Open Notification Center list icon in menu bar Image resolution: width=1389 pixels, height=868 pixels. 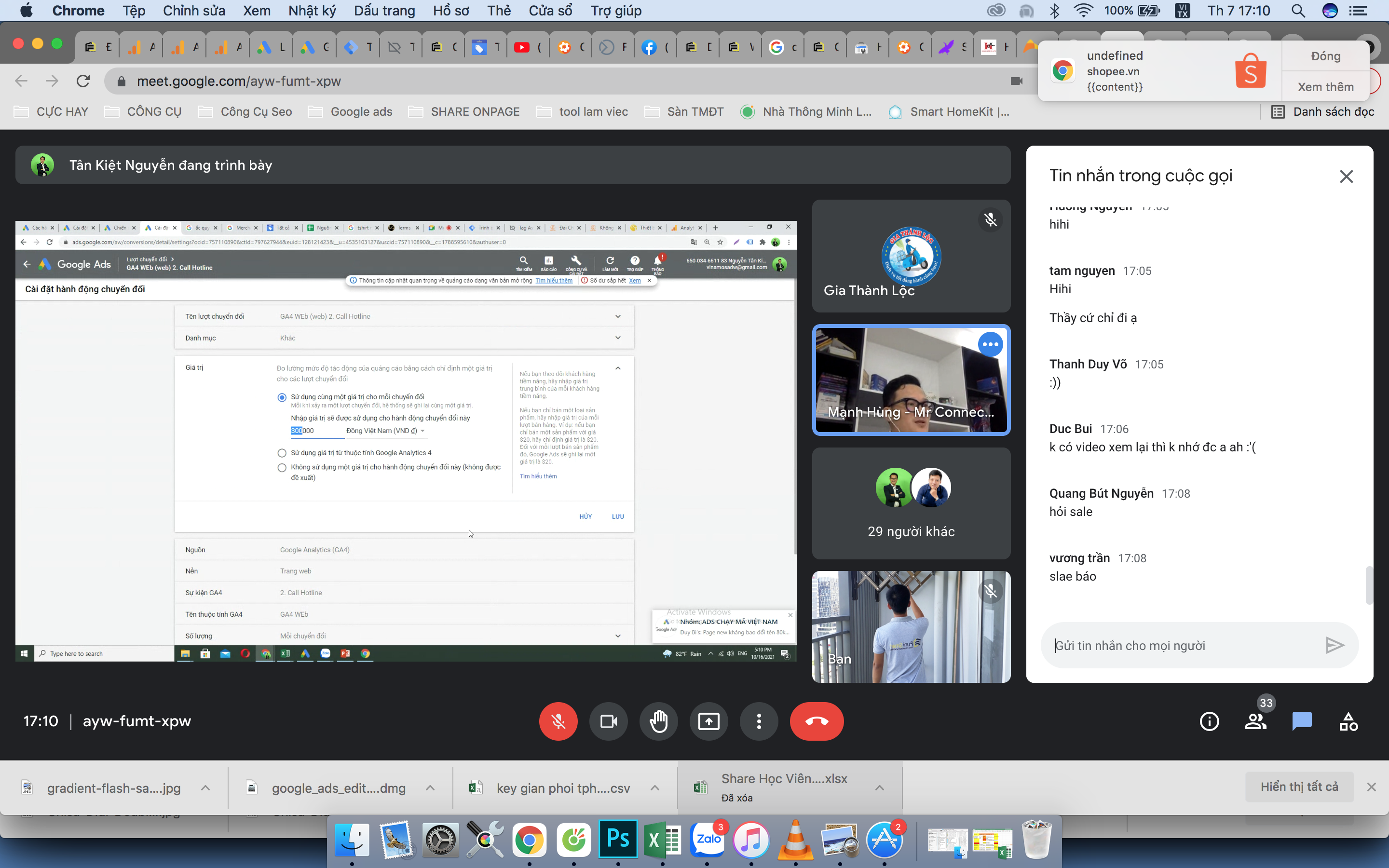1358,10
